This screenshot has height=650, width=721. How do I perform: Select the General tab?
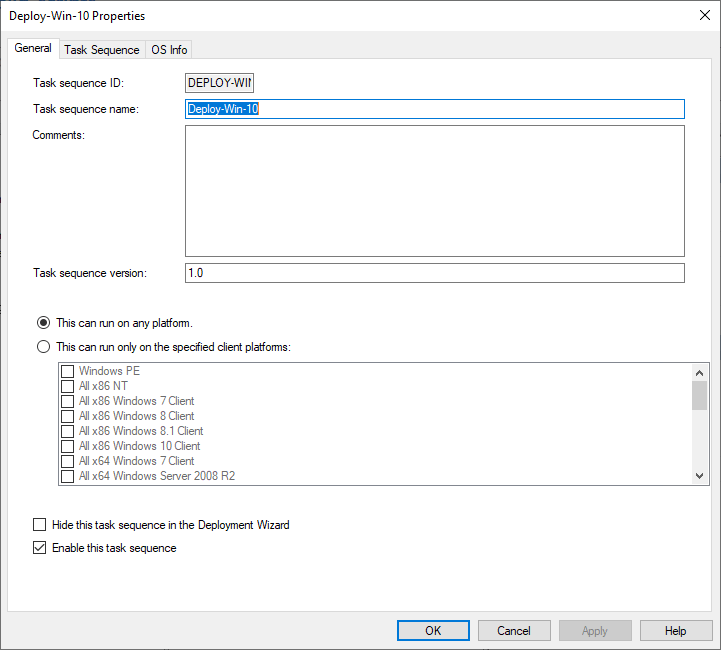[x=33, y=48]
